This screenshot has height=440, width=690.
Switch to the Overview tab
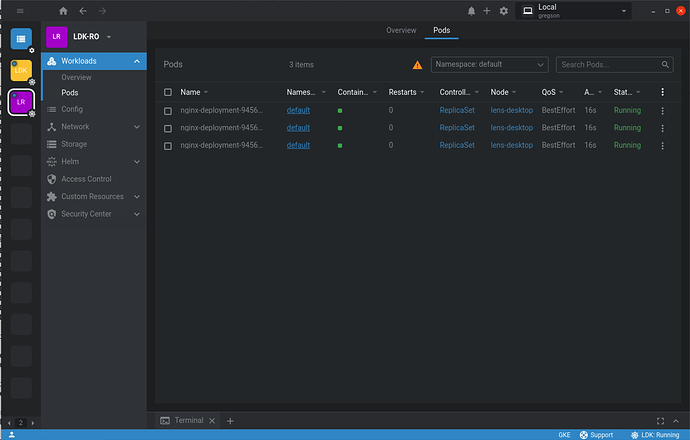[x=400, y=31]
